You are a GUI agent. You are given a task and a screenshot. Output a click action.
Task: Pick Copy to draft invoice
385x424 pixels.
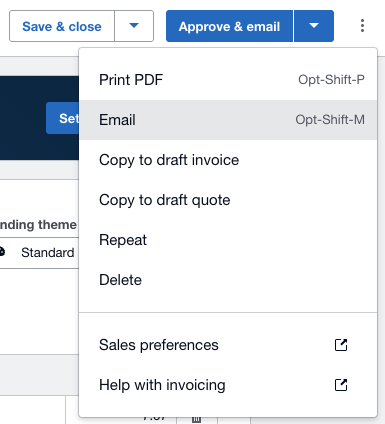pos(228,160)
